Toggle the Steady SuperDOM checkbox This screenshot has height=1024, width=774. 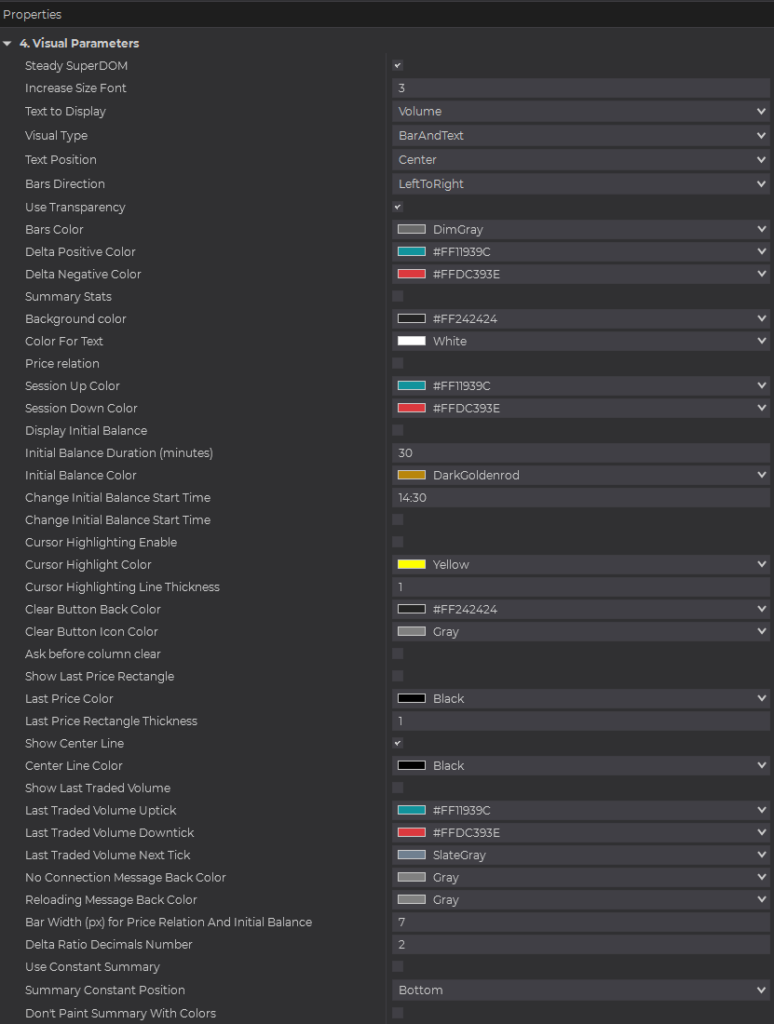point(397,65)
